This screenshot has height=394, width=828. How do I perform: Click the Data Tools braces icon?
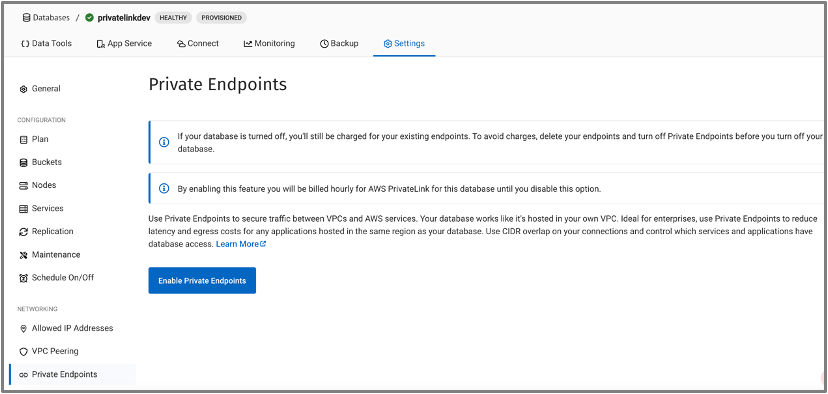coord(25,44)
